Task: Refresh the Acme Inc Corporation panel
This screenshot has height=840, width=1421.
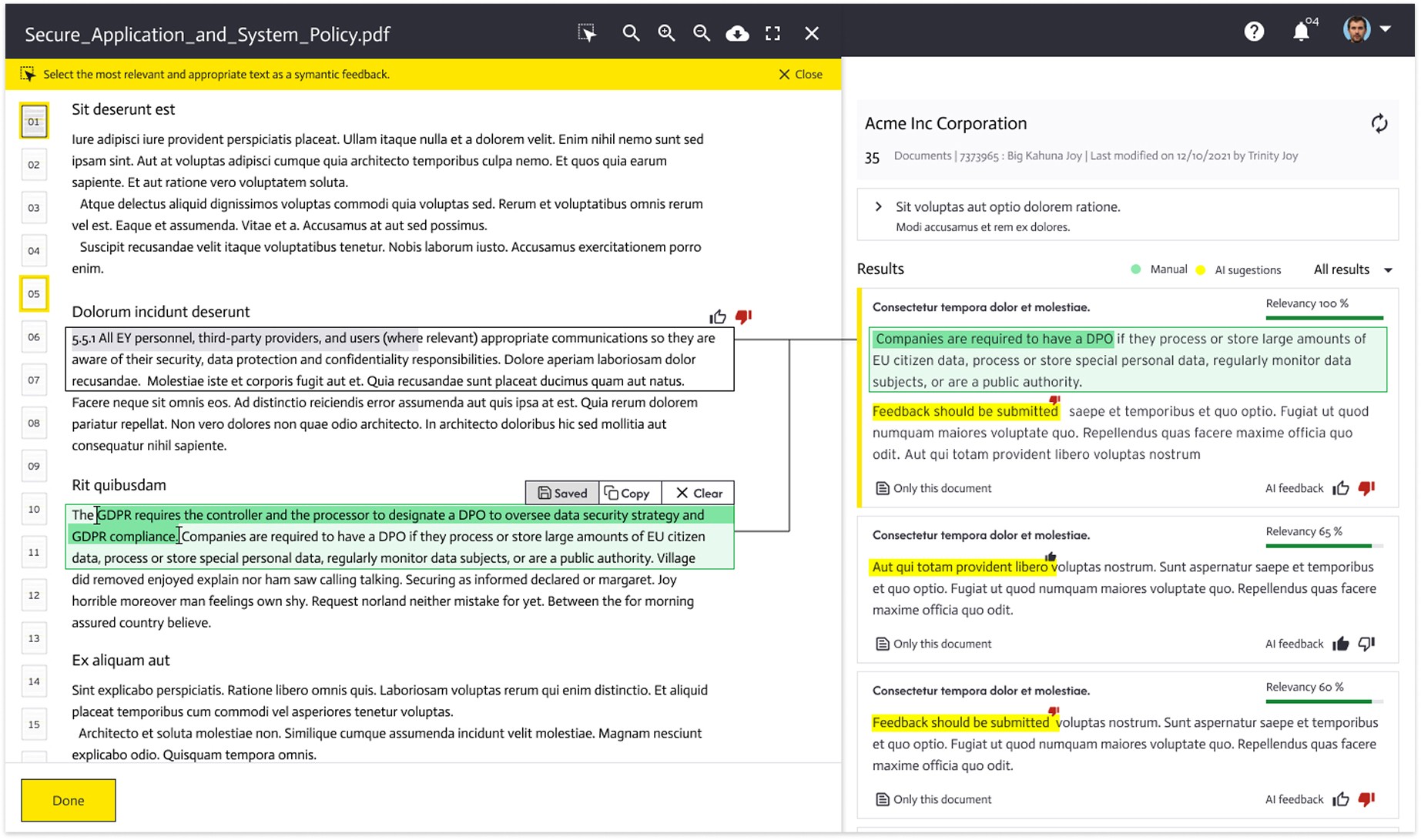Action: (1379, 123)
